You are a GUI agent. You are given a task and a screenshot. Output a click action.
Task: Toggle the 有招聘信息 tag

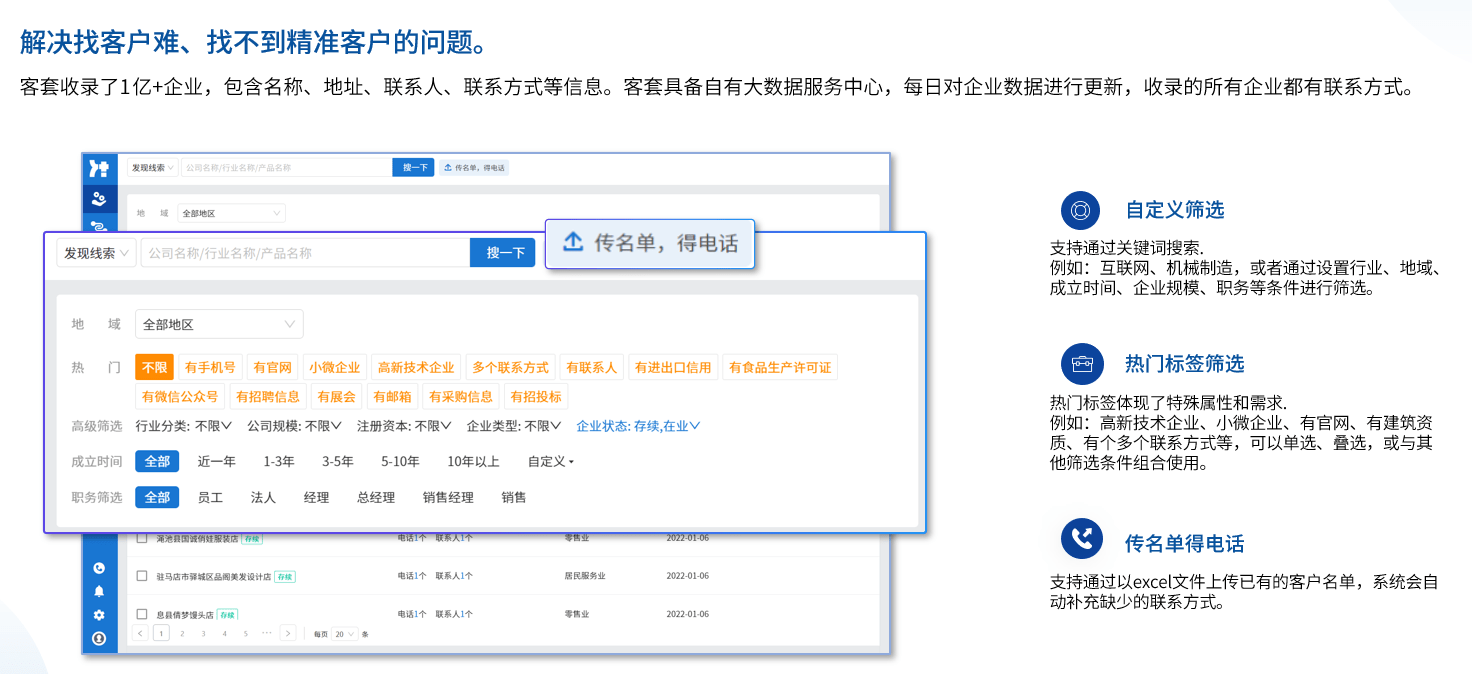268,396
